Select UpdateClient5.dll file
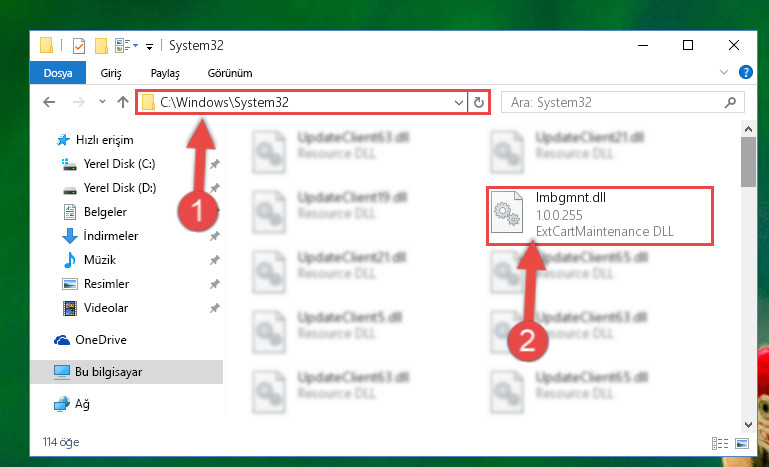The image size is (769, 467). click(x=328, y=332)
